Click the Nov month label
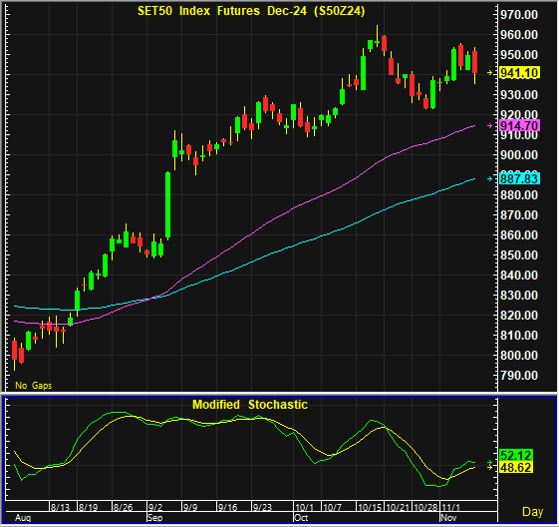 click(448, 518)
